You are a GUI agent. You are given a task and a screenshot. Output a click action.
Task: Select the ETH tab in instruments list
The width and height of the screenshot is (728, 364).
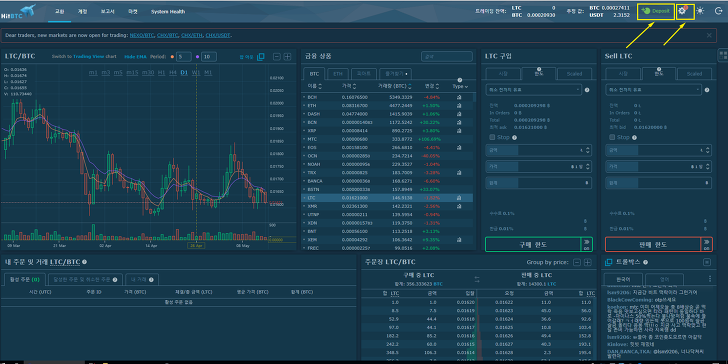pos(338,73)
